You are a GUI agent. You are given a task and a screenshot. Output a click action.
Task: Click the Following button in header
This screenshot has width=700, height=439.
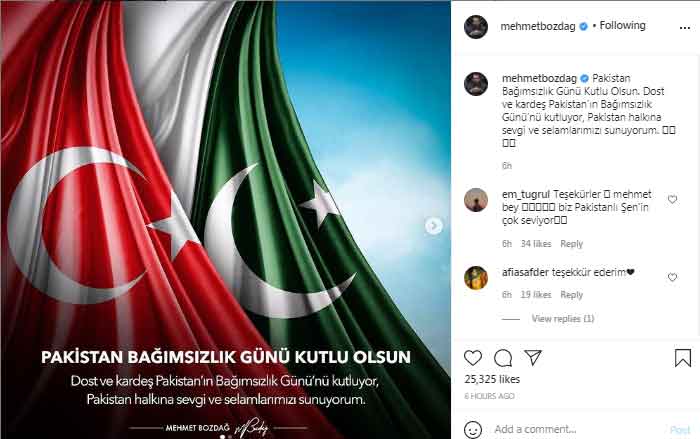point(622,25)
